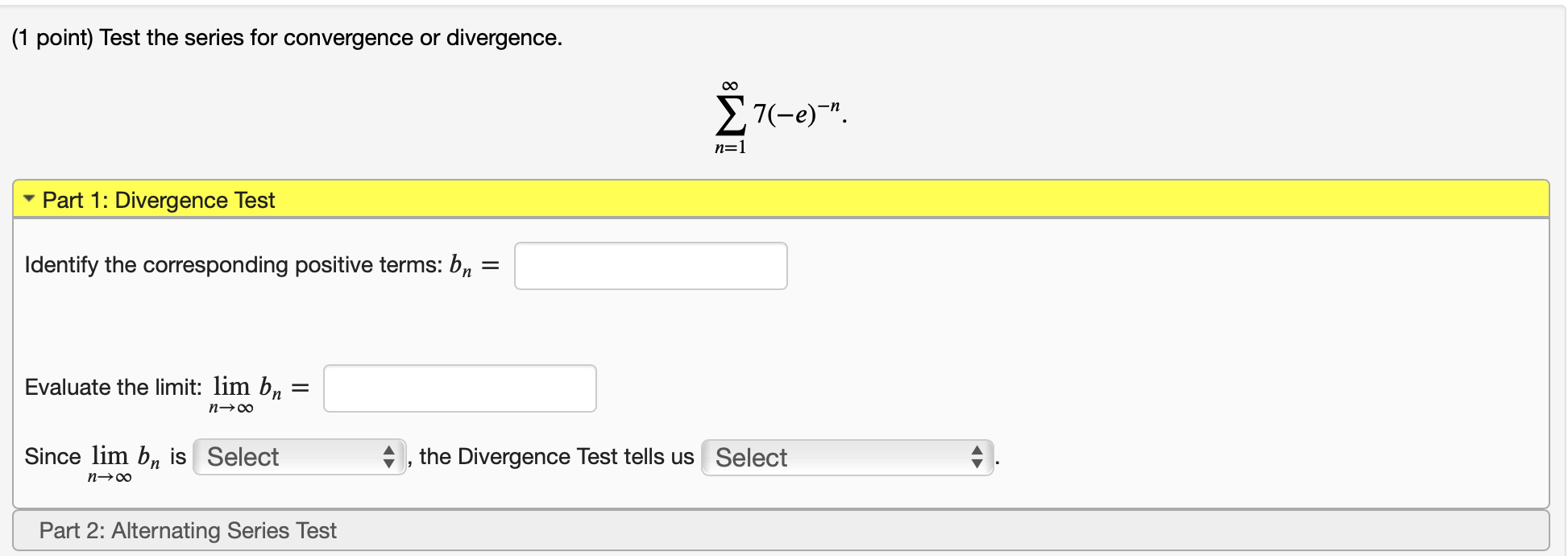Viewport: 1568px width, 556px height.
Task: Click the up-down arrows on the first Select menu
Action: pyautogui.click(x=388, y=457)
